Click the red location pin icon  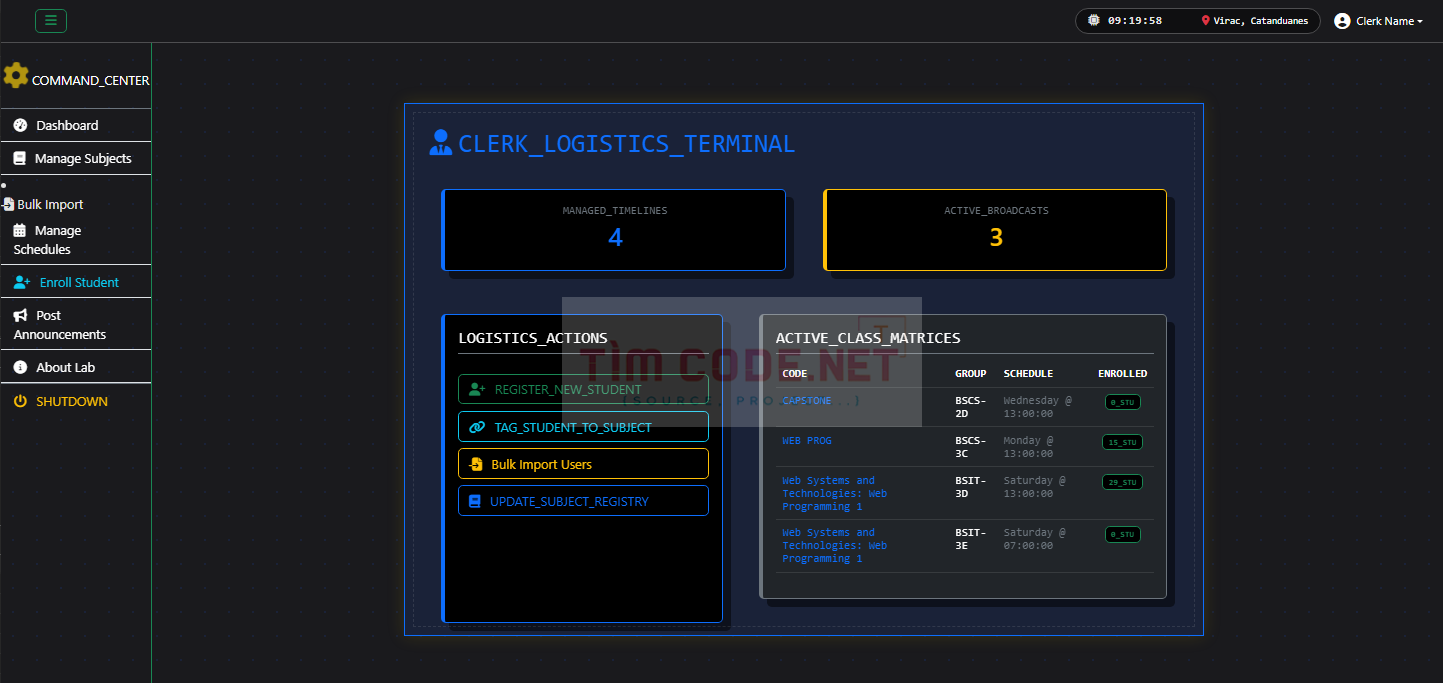click(1205, 21)
